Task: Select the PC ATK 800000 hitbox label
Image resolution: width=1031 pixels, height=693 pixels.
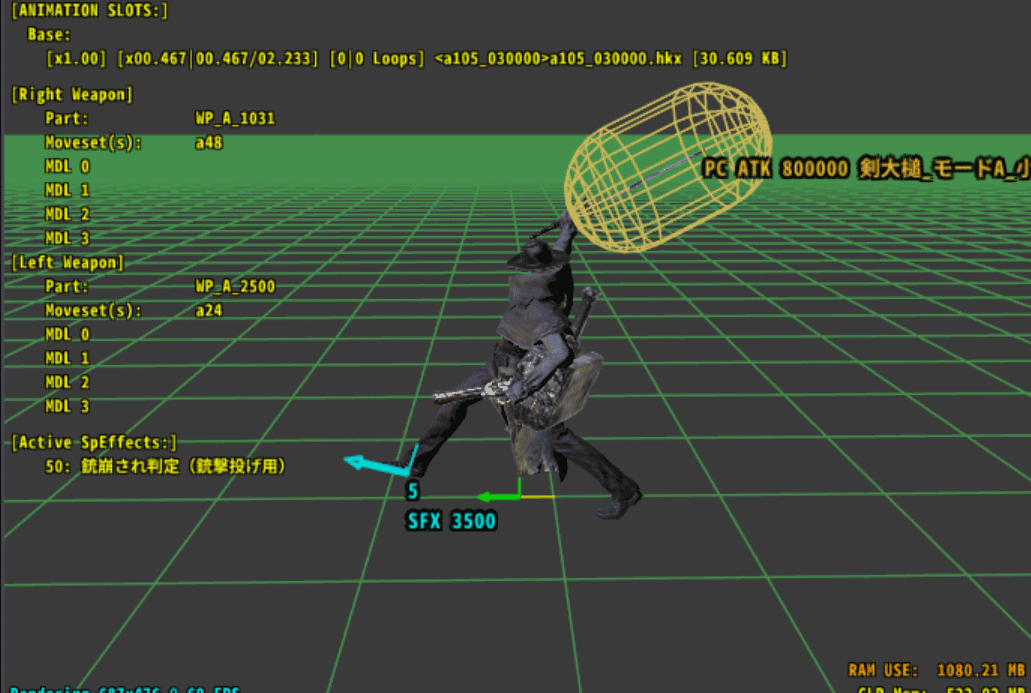Action: tap(867, 169)
